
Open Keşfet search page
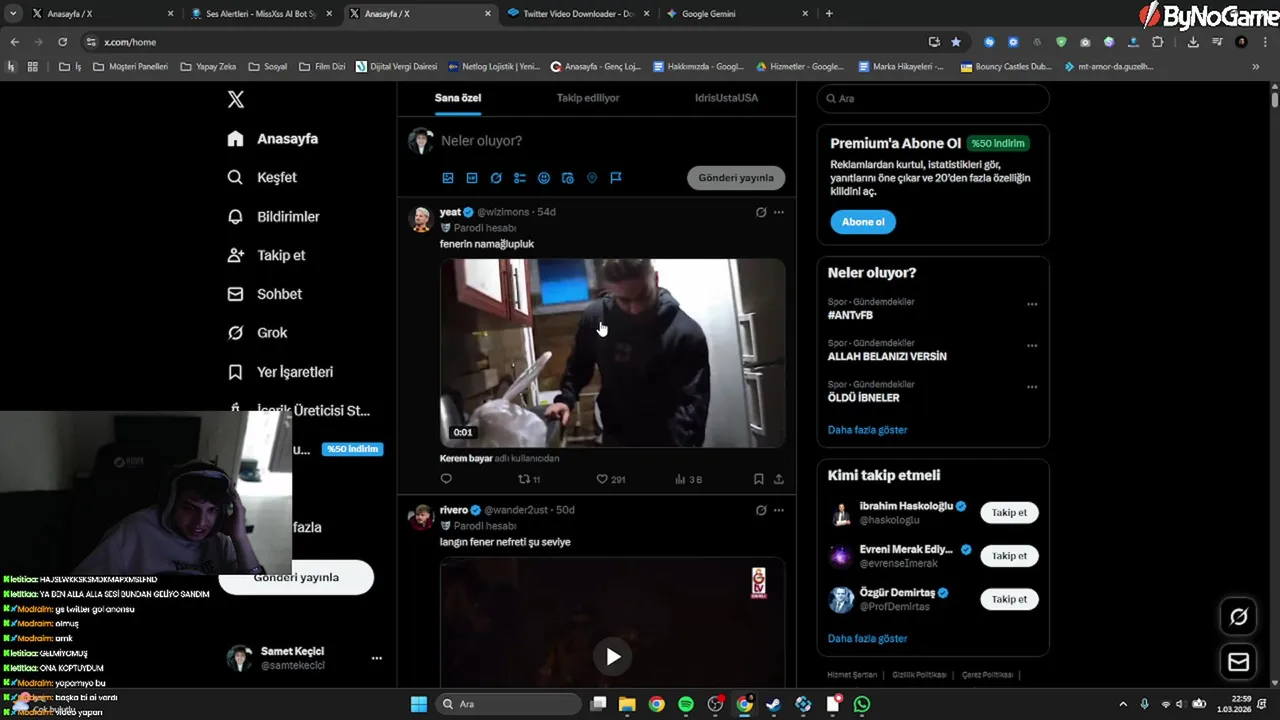tap(262, 177)
